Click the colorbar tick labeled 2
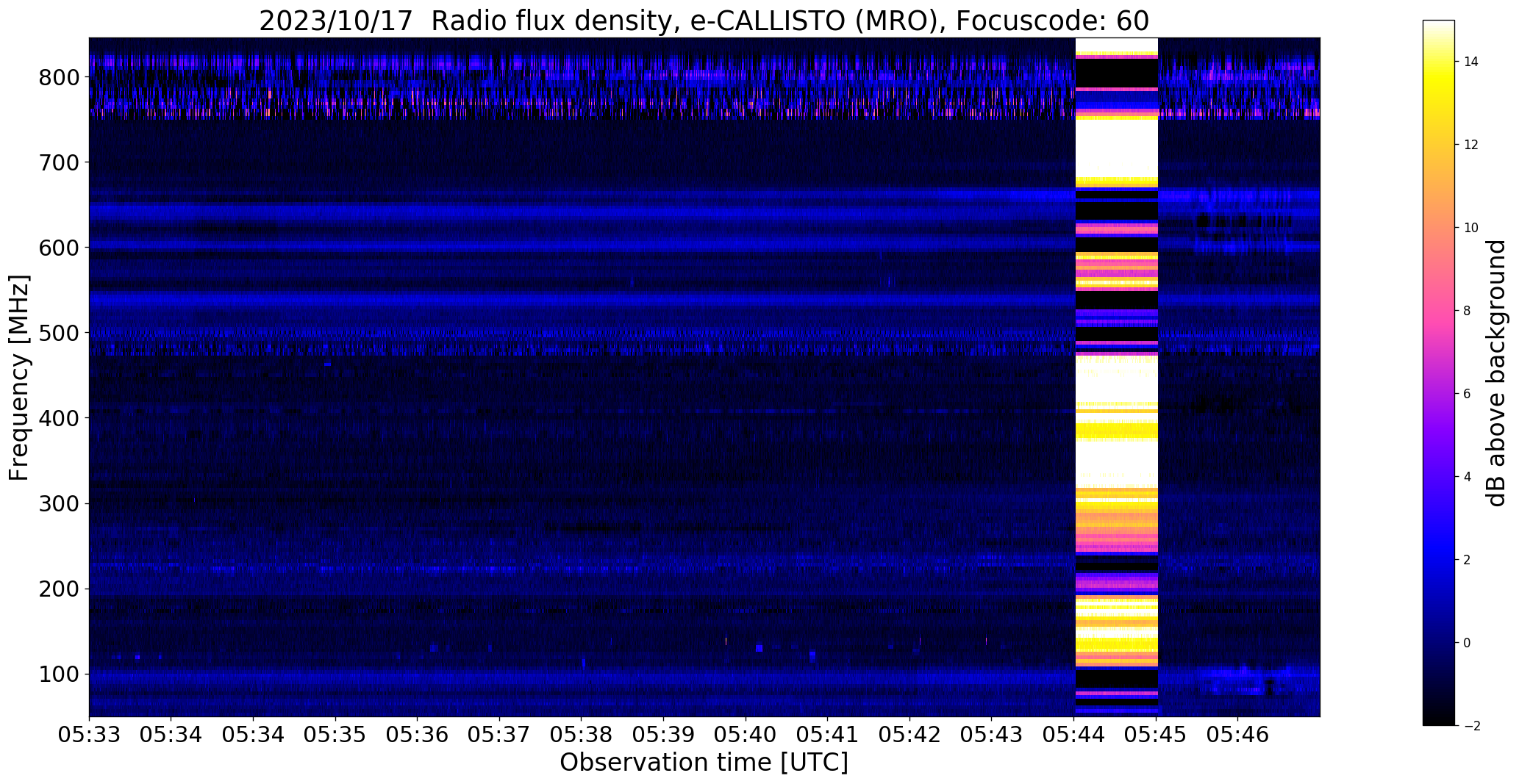The width and height of the screenshot is (1519, 784). point(1467,560)
